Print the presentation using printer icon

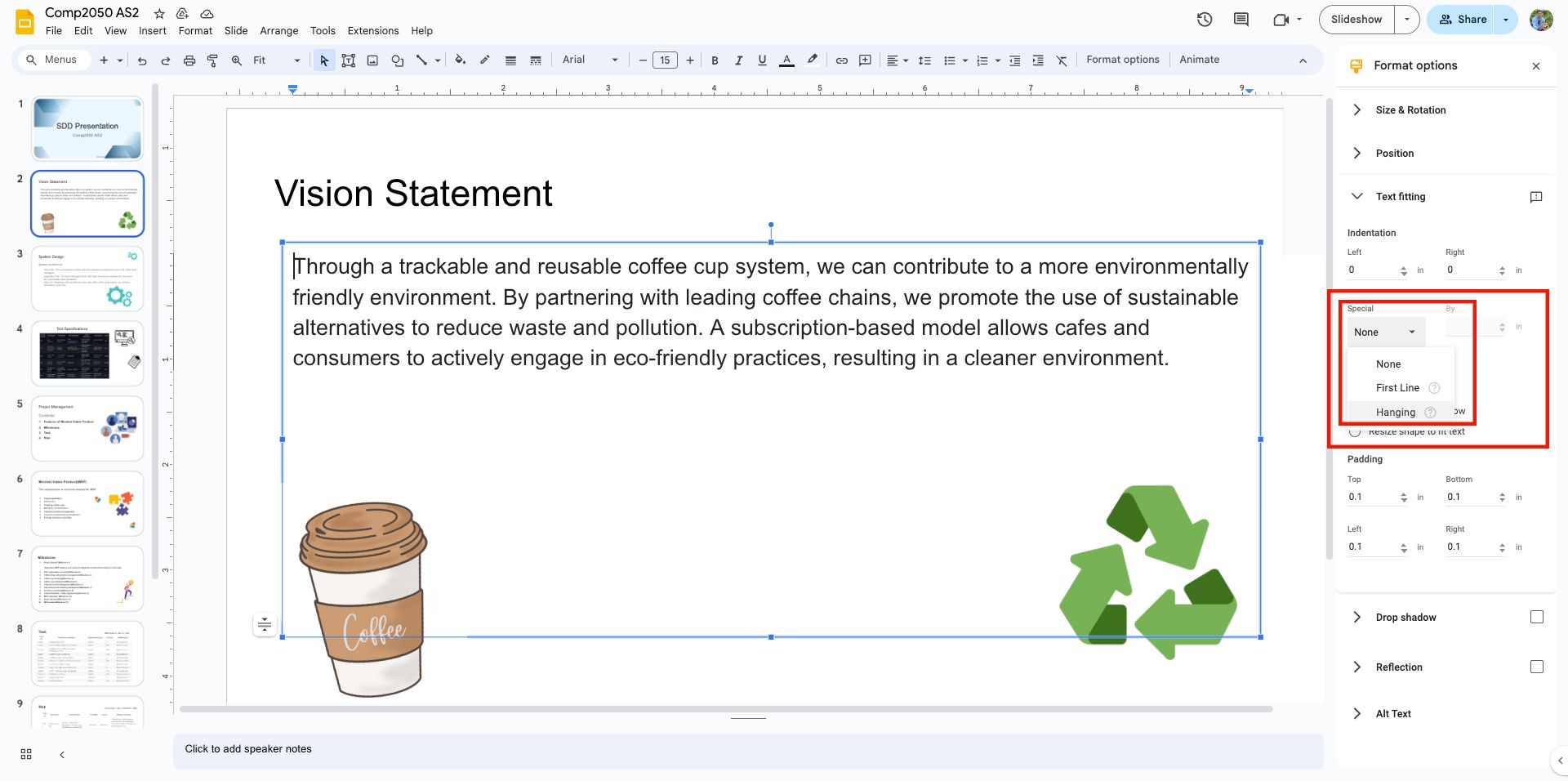click(189, 60)
